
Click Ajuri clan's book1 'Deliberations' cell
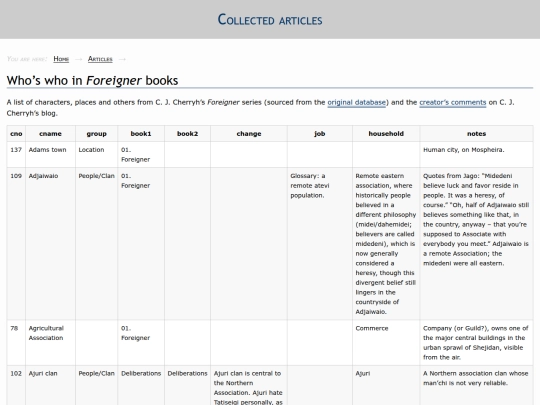click(x=141, y=385)
